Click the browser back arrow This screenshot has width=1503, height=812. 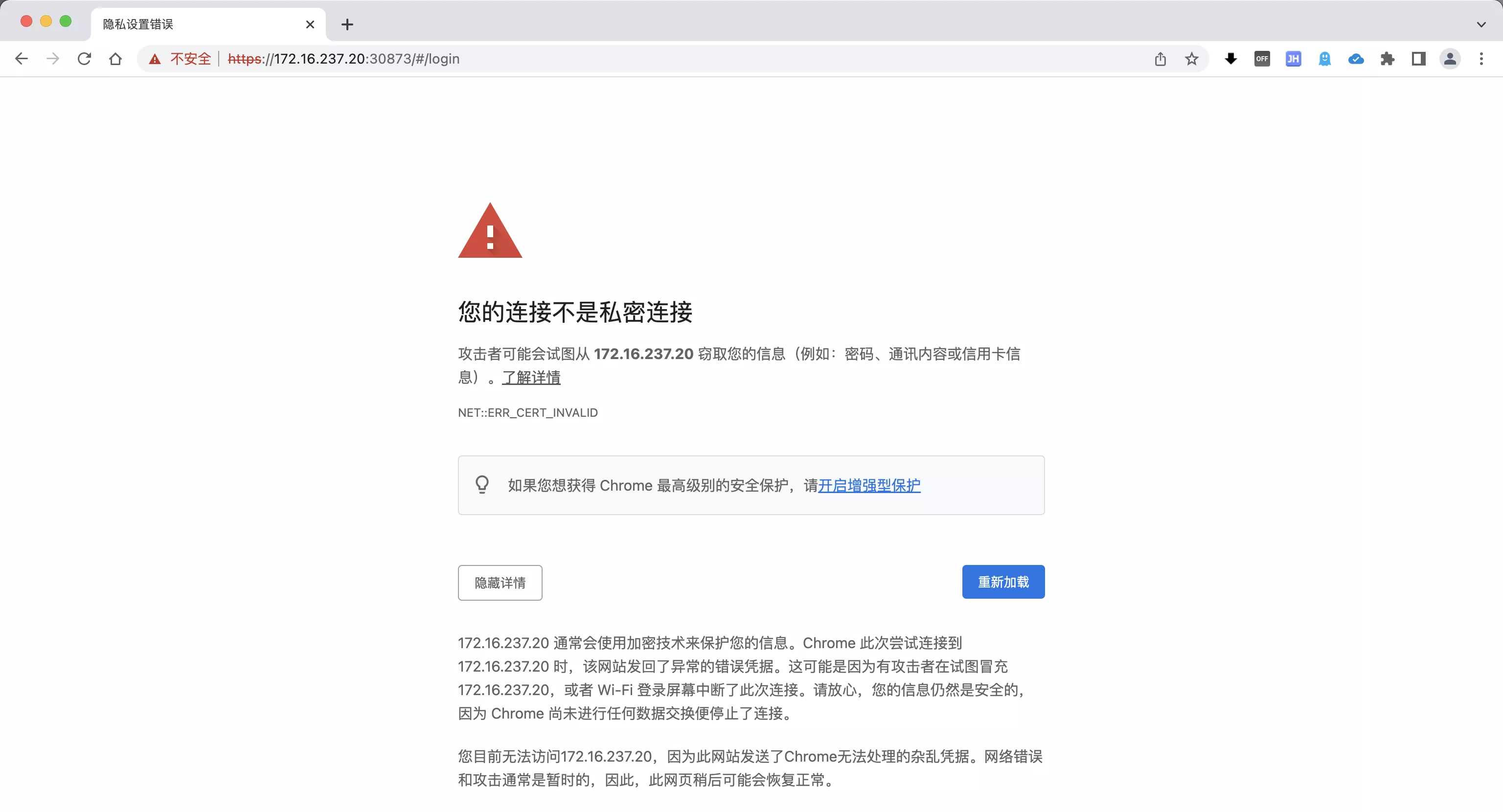[x=22, y=59]
